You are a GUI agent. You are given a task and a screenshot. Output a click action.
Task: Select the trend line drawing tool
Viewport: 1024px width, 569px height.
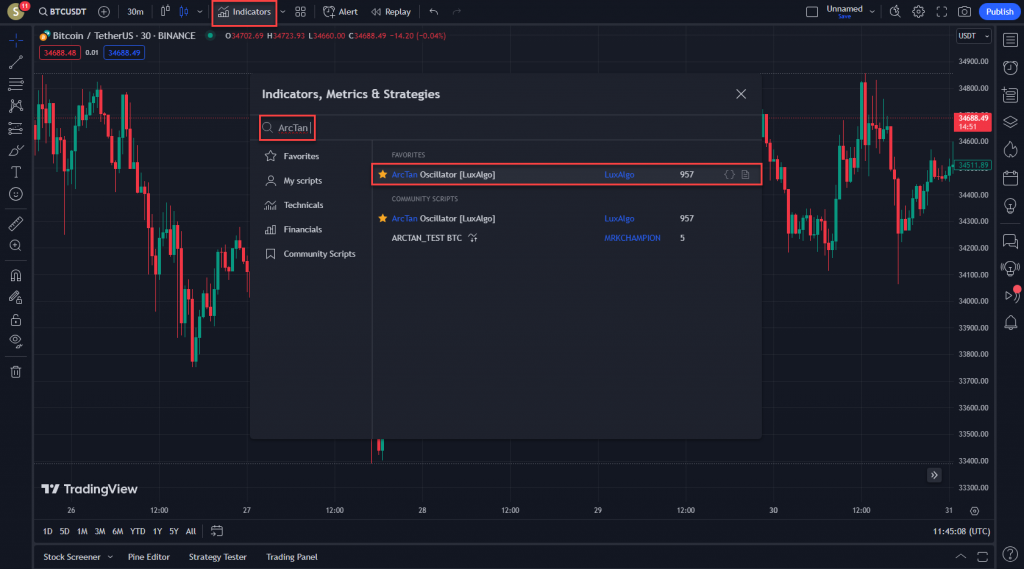[16, 62]
